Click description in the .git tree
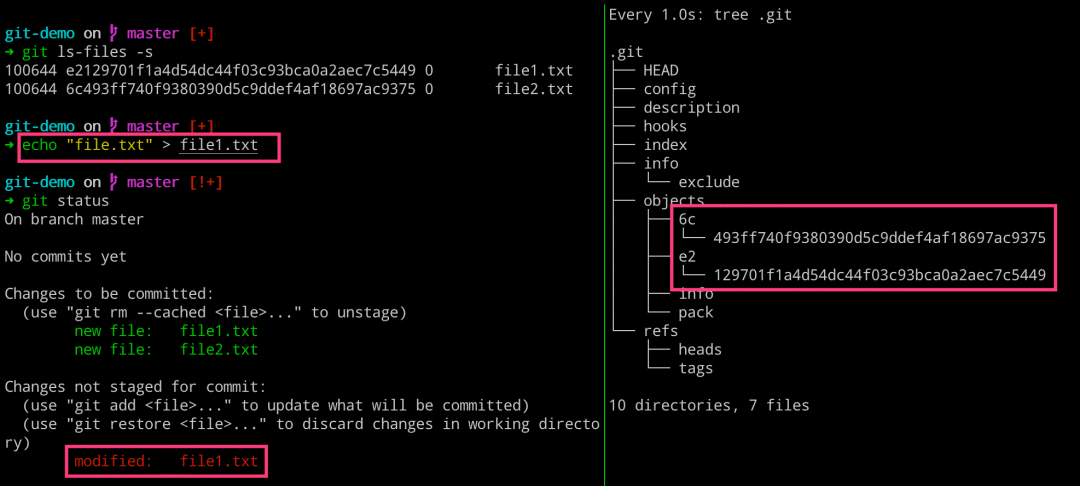Image resolution: width=1080 pixels, height=486 pixels. 692,107
